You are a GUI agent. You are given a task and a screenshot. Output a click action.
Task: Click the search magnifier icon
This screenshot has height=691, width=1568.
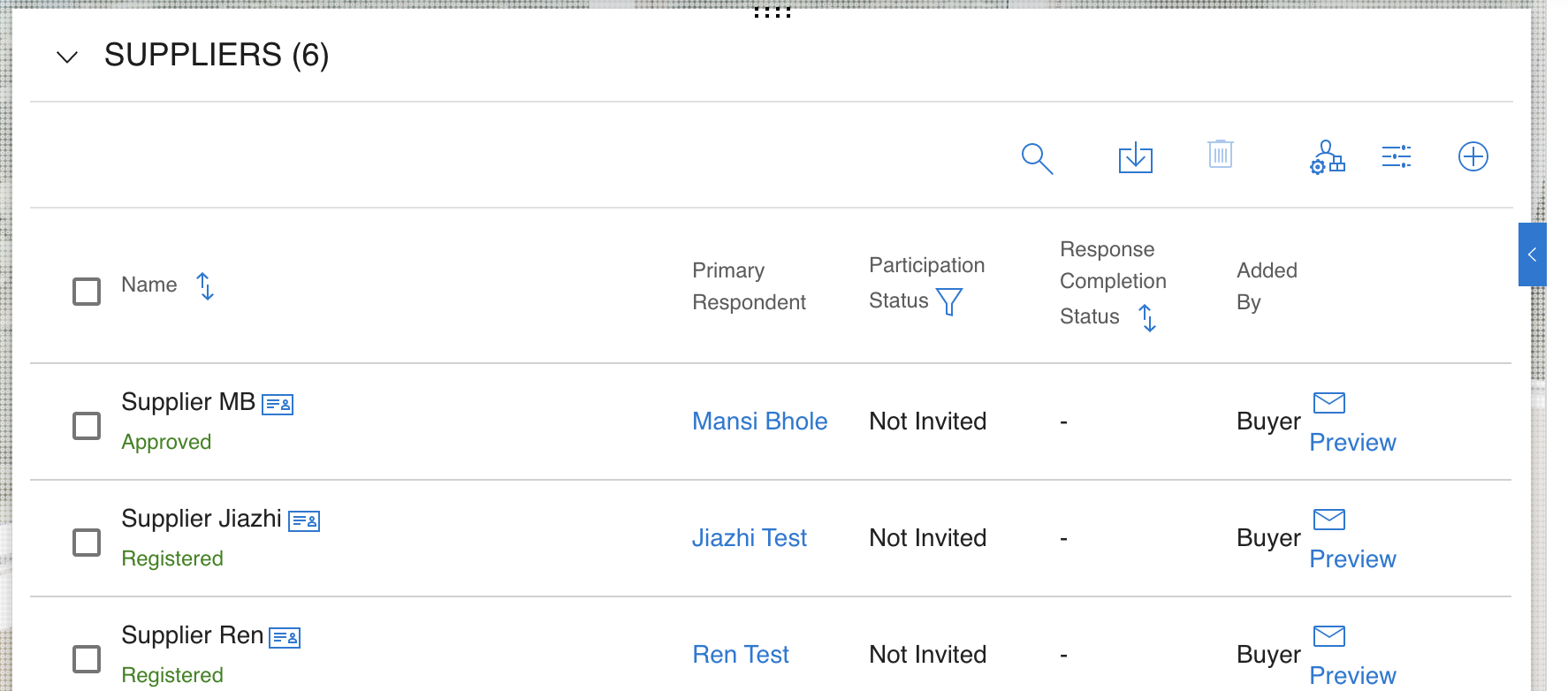coord(1037,159)
